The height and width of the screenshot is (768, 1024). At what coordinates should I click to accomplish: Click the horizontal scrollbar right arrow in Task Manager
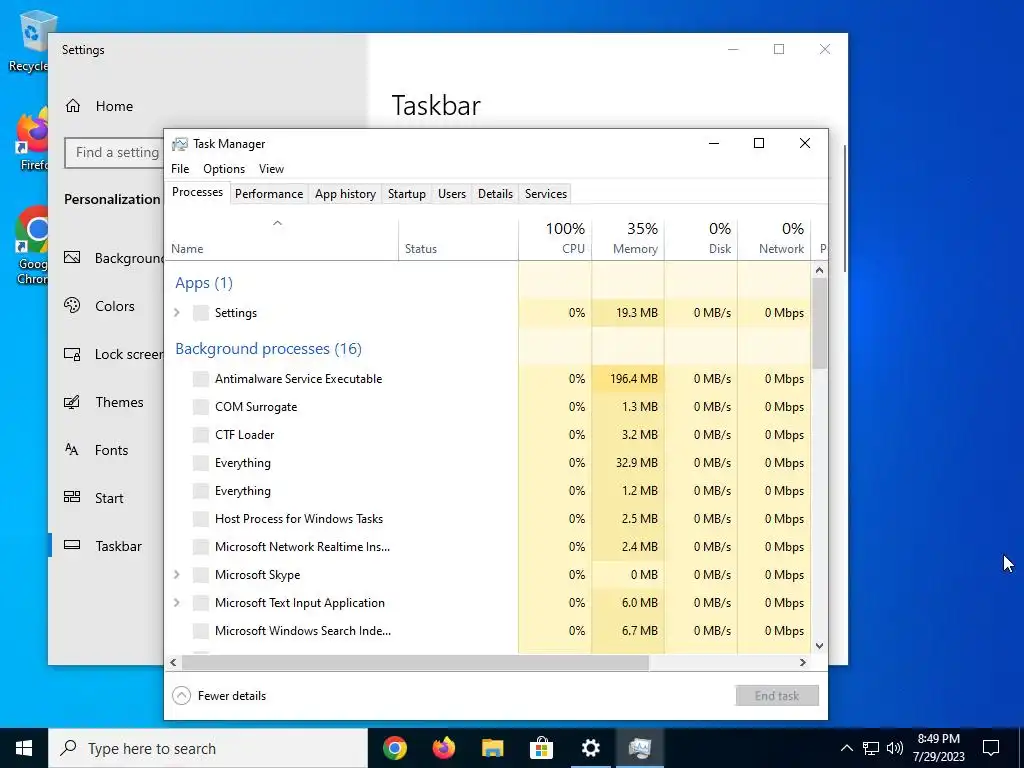coord(803,662)
